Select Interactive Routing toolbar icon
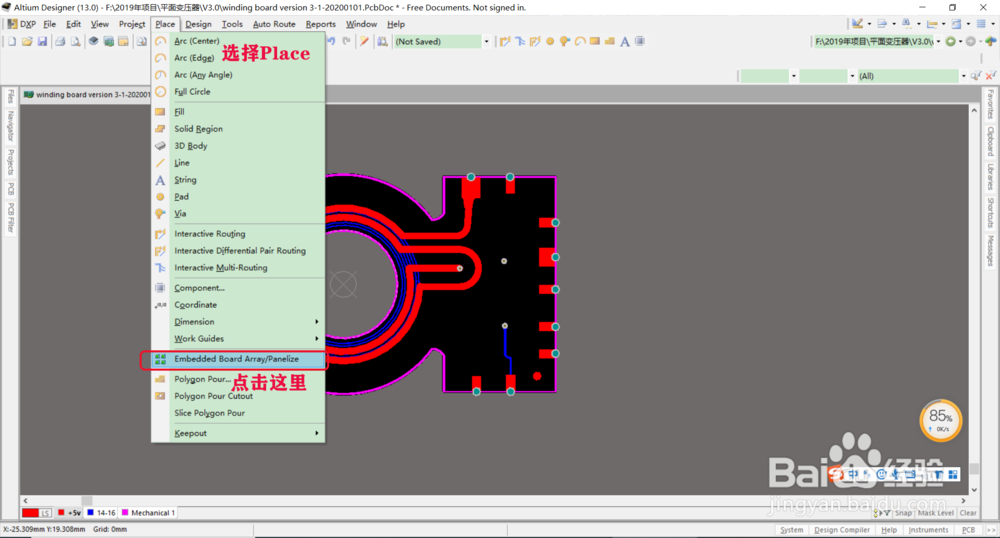Image resolution: width=1000 pixels, height=538 pixels. click(x=505, y=41)
